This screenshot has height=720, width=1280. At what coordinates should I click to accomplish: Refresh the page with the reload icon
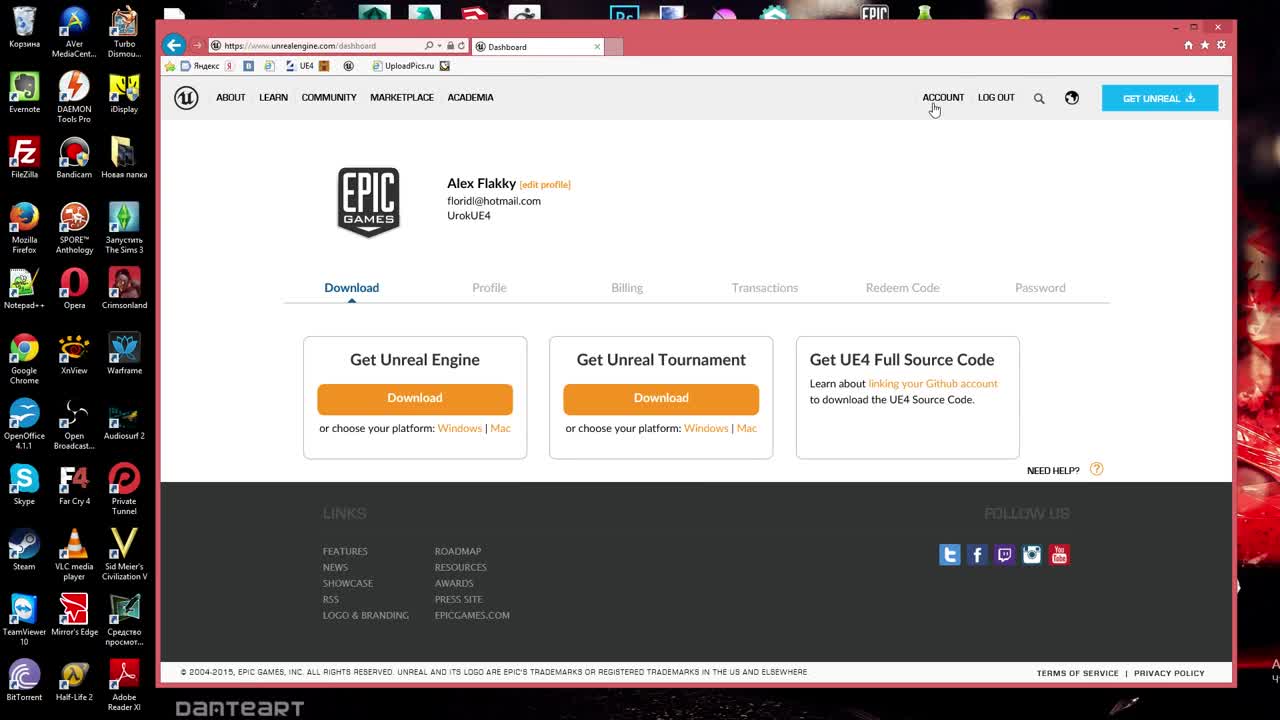(x=461, y=46)
